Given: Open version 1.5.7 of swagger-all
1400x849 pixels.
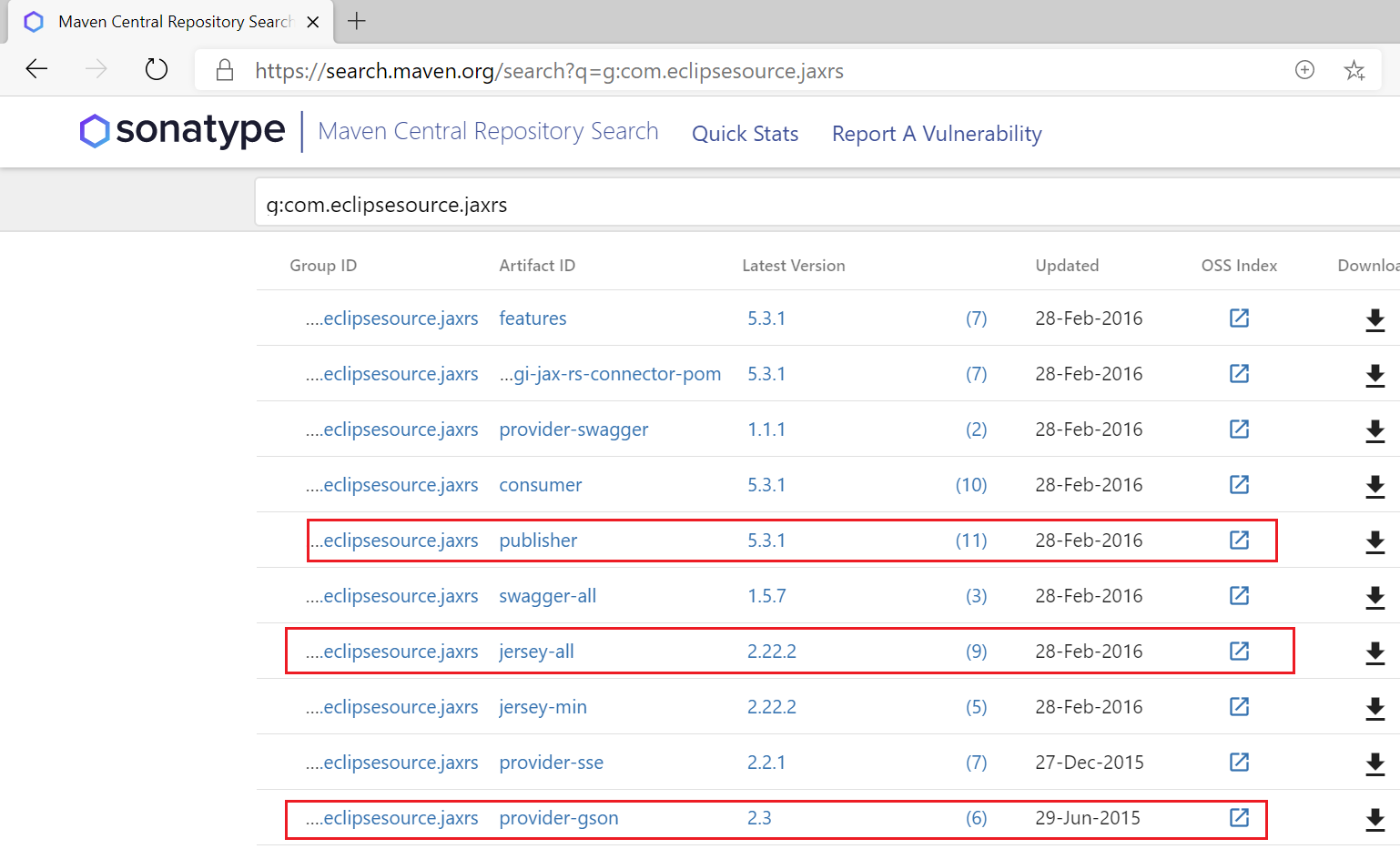Looking at the screenshot, I should pyautogui.click(x=766, y=596).
